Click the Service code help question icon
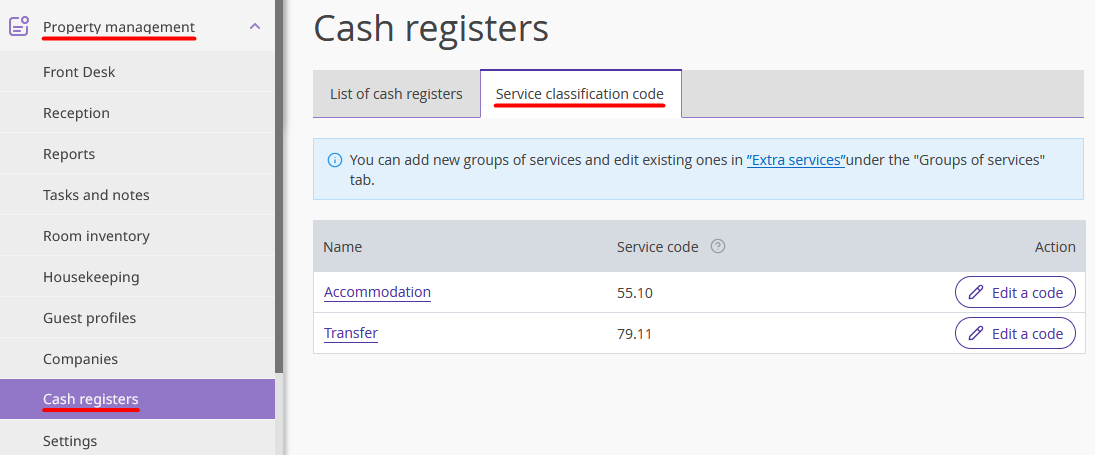The height and width of the screenshot is (455, 1095). tap(718, 246)
